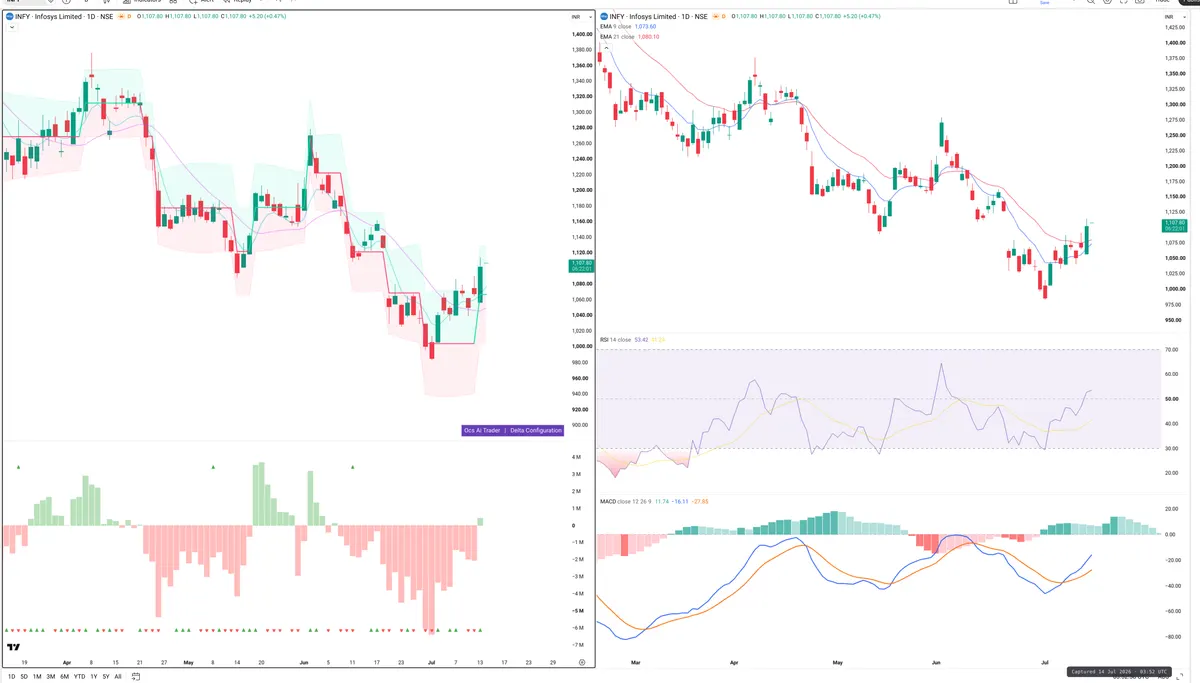Image resolution: width=1200 pixels, height=683 pixels.
Task: Click the D data badge on right chart
Action: click(724, 17)
